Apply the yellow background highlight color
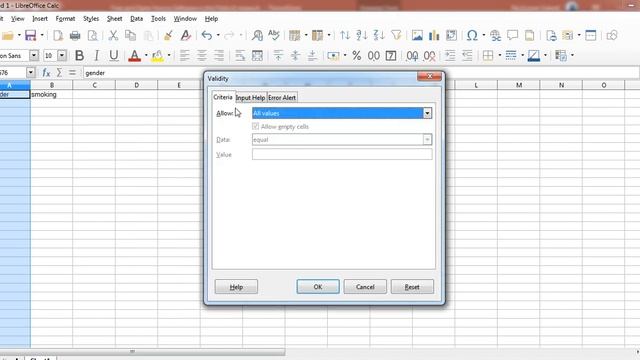This screenshot has height=360, width=640. (158, 56)
